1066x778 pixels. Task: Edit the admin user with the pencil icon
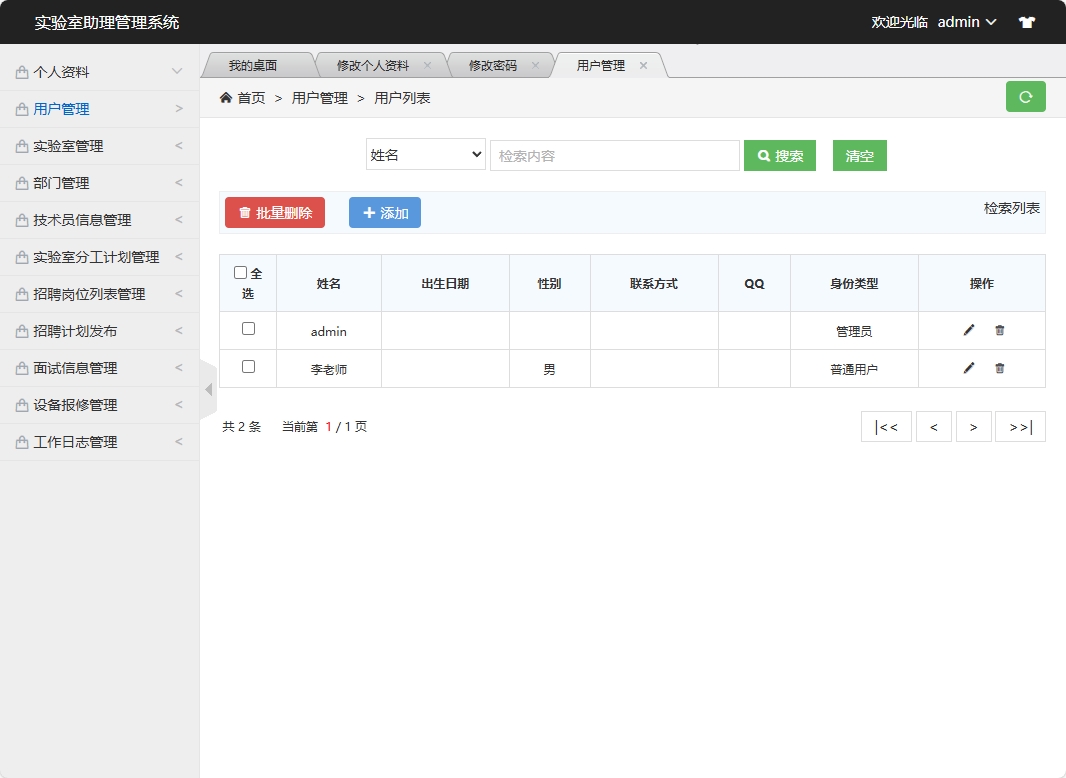pos(967,330)
